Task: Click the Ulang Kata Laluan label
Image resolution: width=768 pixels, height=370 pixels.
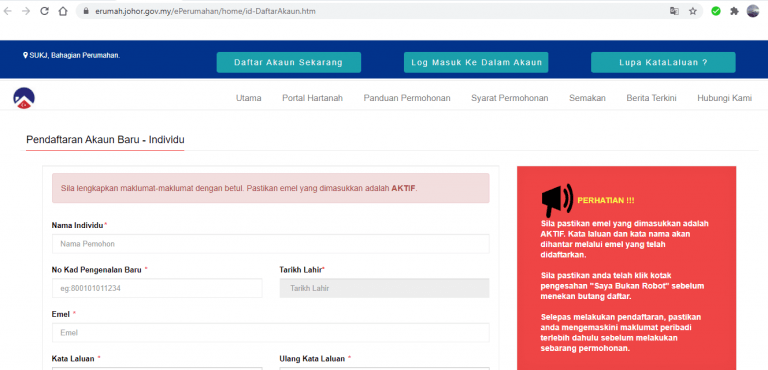Action: click(313, 359)
